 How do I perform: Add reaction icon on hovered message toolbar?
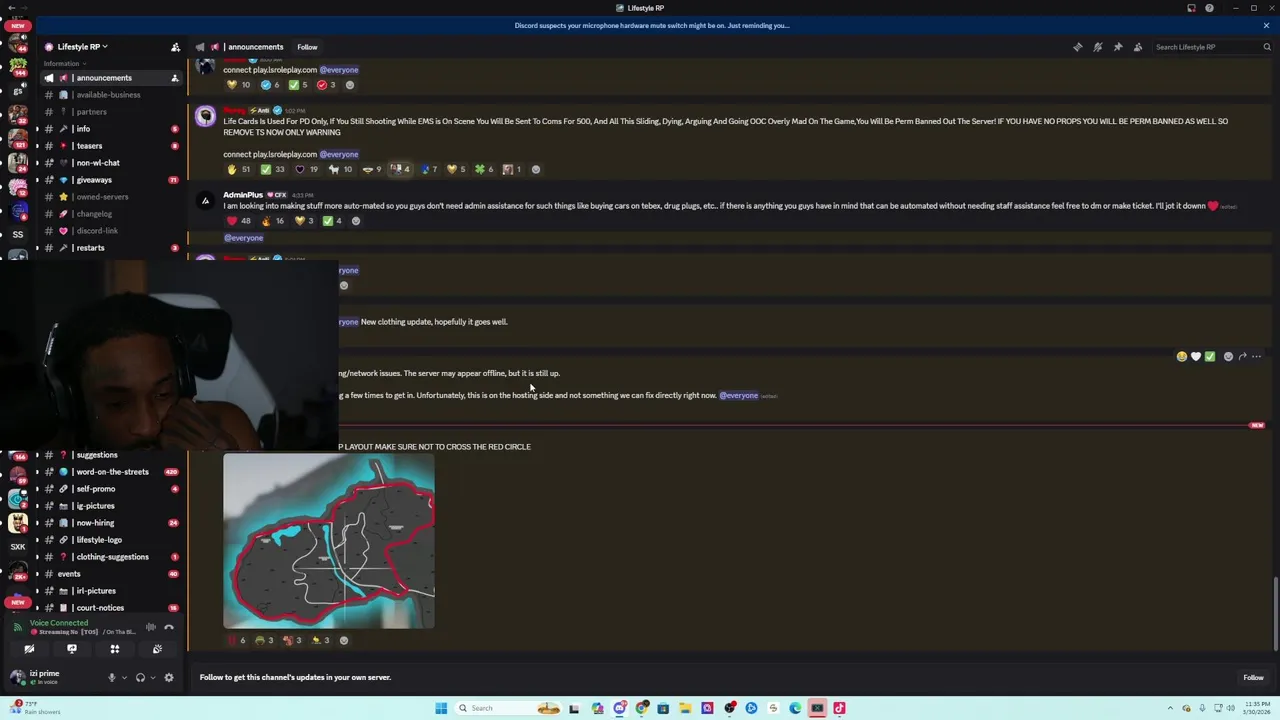(x=1229, y=357)
